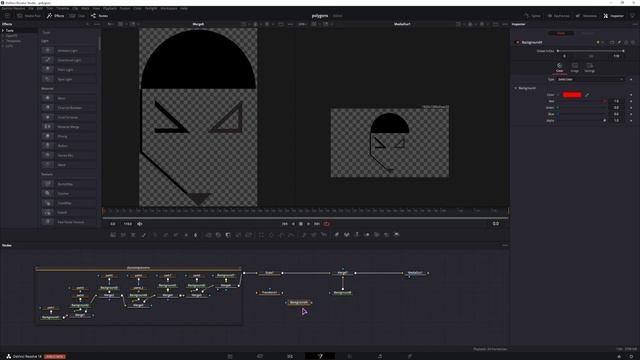The image size is (640, 360).
Task: Adjust the Global In/Out range slider
Action: [590, 51]
